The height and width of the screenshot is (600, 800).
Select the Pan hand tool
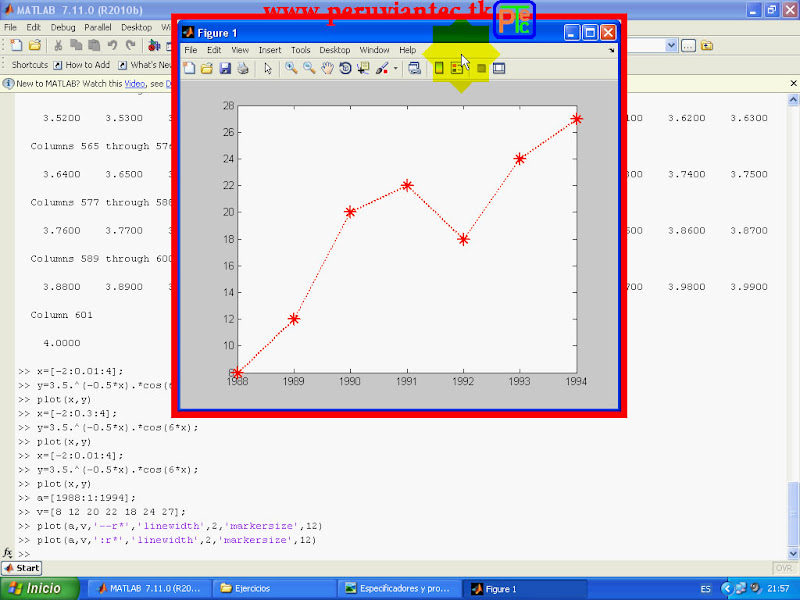327,68
